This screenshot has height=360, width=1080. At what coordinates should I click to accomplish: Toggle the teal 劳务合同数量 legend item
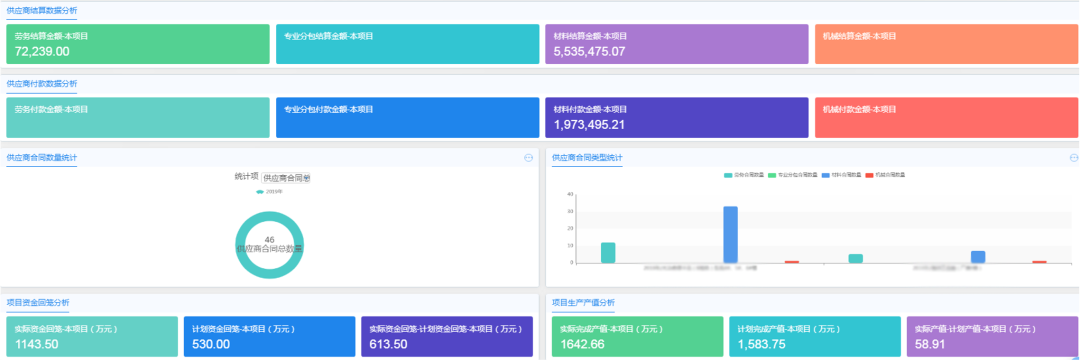[x=744, y=176]
